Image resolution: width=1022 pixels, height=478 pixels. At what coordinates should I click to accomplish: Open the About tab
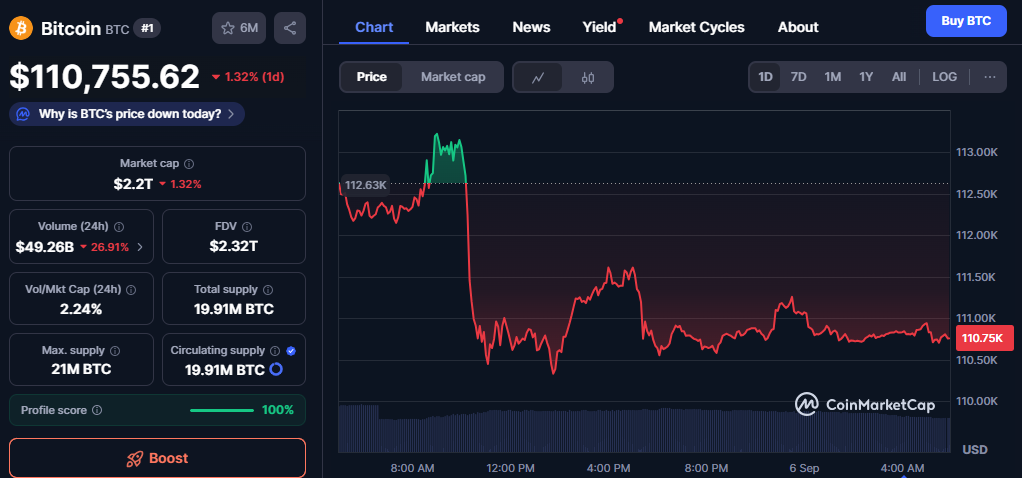tap(798, 27)
